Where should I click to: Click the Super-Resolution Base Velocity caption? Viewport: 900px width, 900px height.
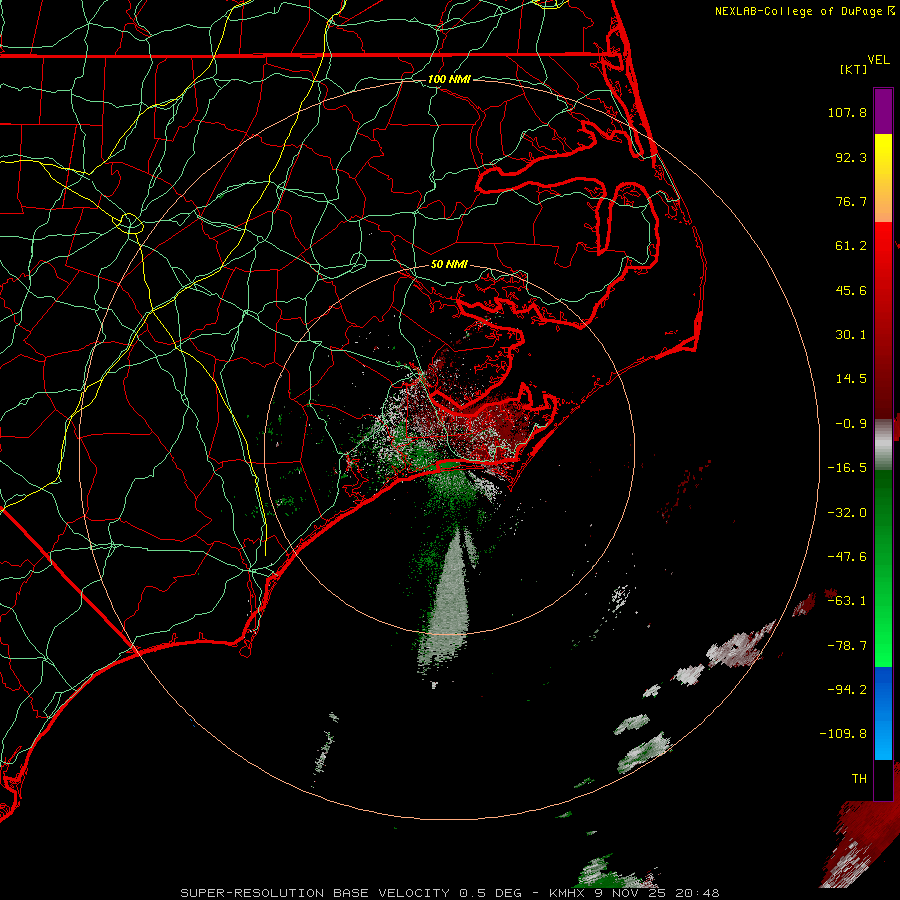tap(449, 893)
